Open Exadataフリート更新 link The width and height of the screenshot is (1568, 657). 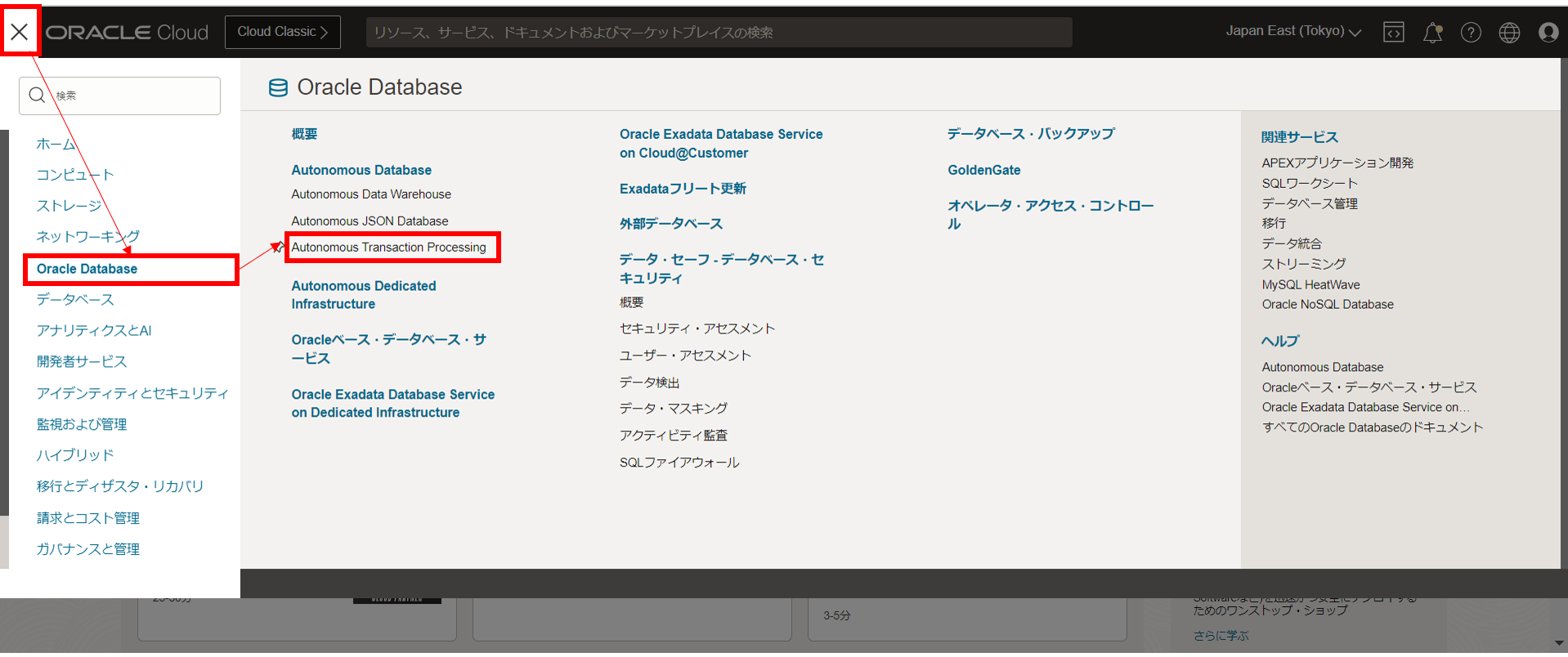coord(683,189)
